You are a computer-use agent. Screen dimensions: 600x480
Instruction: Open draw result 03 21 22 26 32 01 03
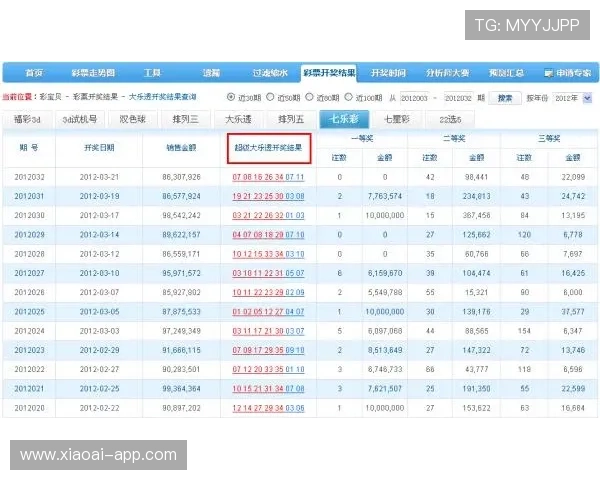point(268,216)
